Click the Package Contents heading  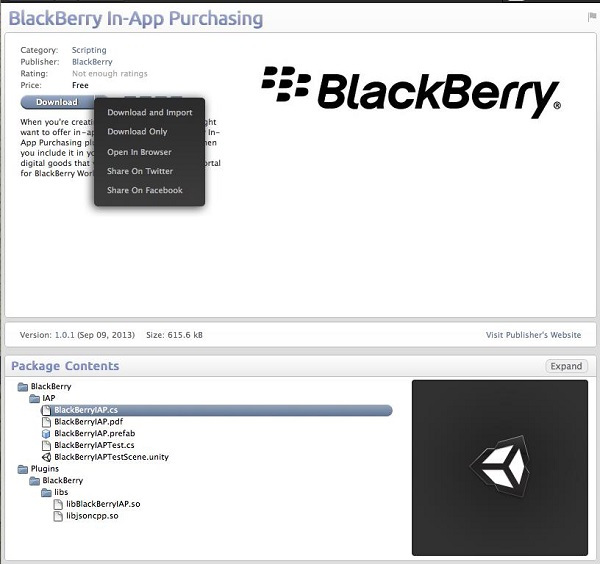point(65,366)
